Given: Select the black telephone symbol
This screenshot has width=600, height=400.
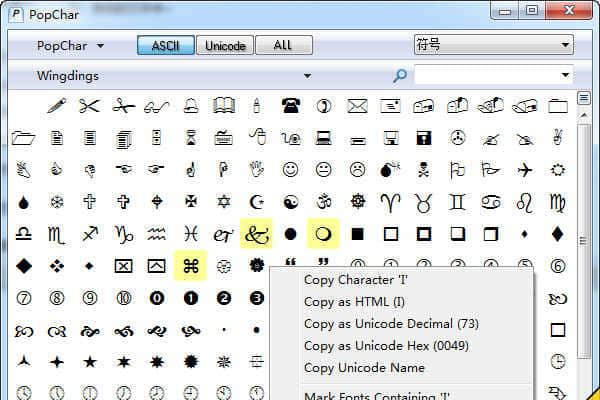Looking at the screenshot, I should (290, 106).
